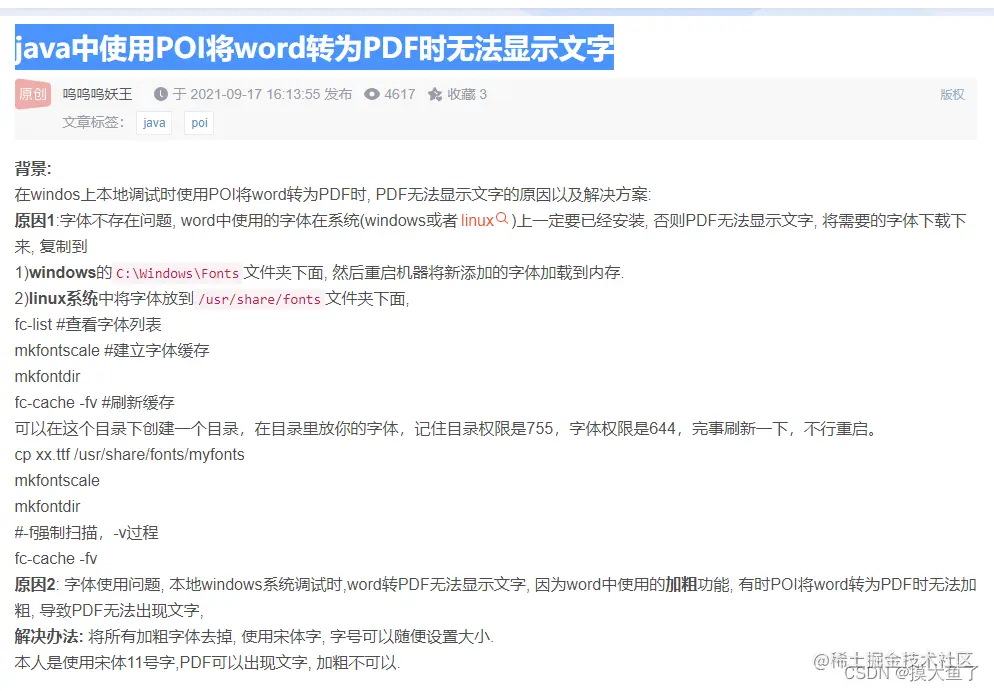Screen dimensions: 994x691
Task: Open author 呜呜呜妖王 profile link
Action: [x=98, y=94]
